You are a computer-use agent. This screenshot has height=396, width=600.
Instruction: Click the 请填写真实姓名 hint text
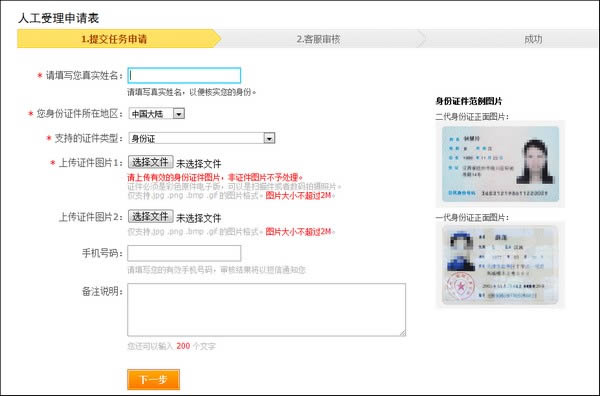(x=191, y=92)
